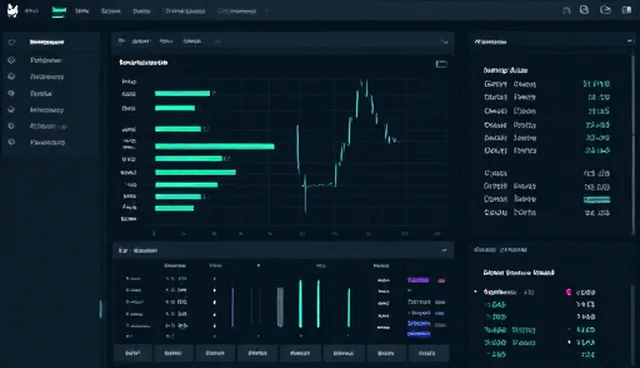Select the last sidebar label

(47, 142)
